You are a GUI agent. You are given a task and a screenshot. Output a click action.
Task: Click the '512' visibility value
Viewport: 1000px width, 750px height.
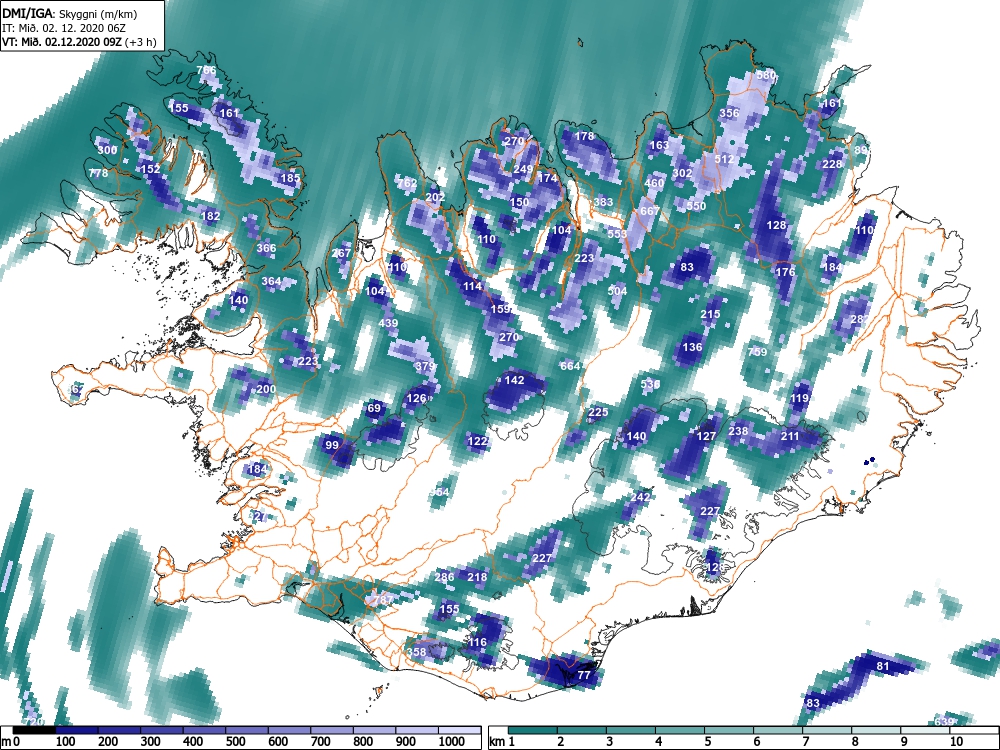(x=724, y=159)
